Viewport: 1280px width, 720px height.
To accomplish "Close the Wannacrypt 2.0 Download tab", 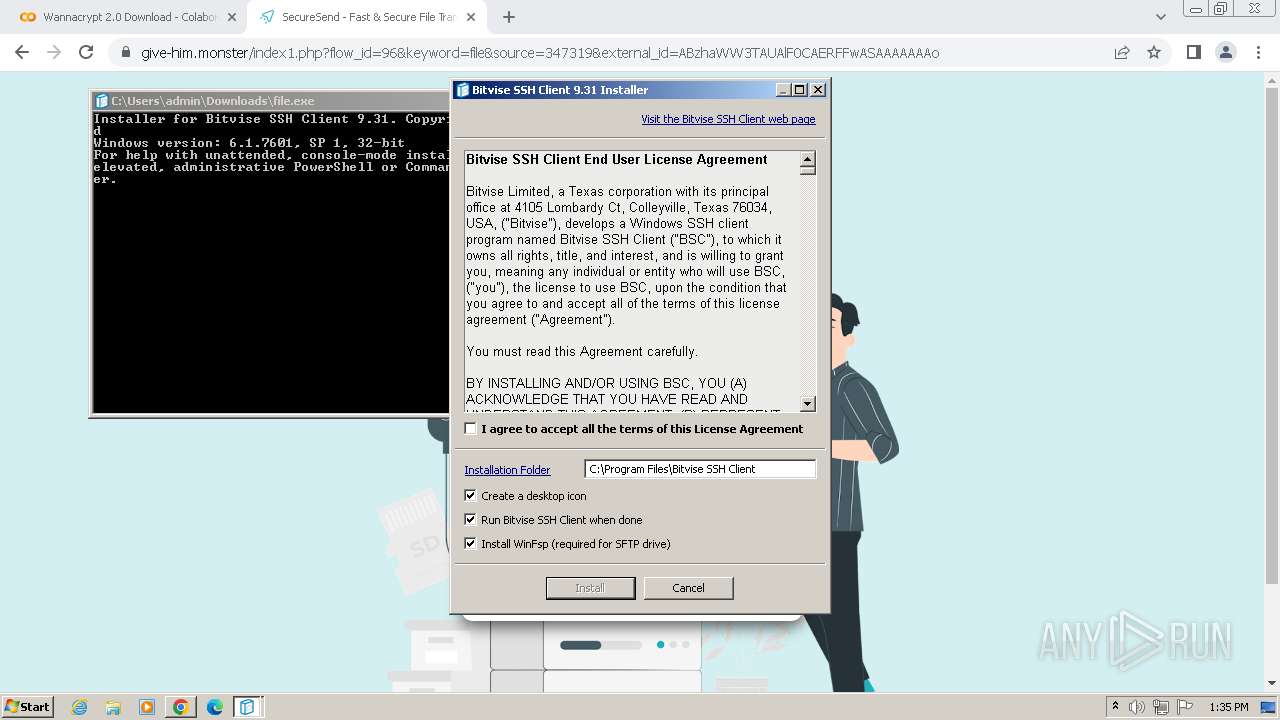I will click(232, 17).
